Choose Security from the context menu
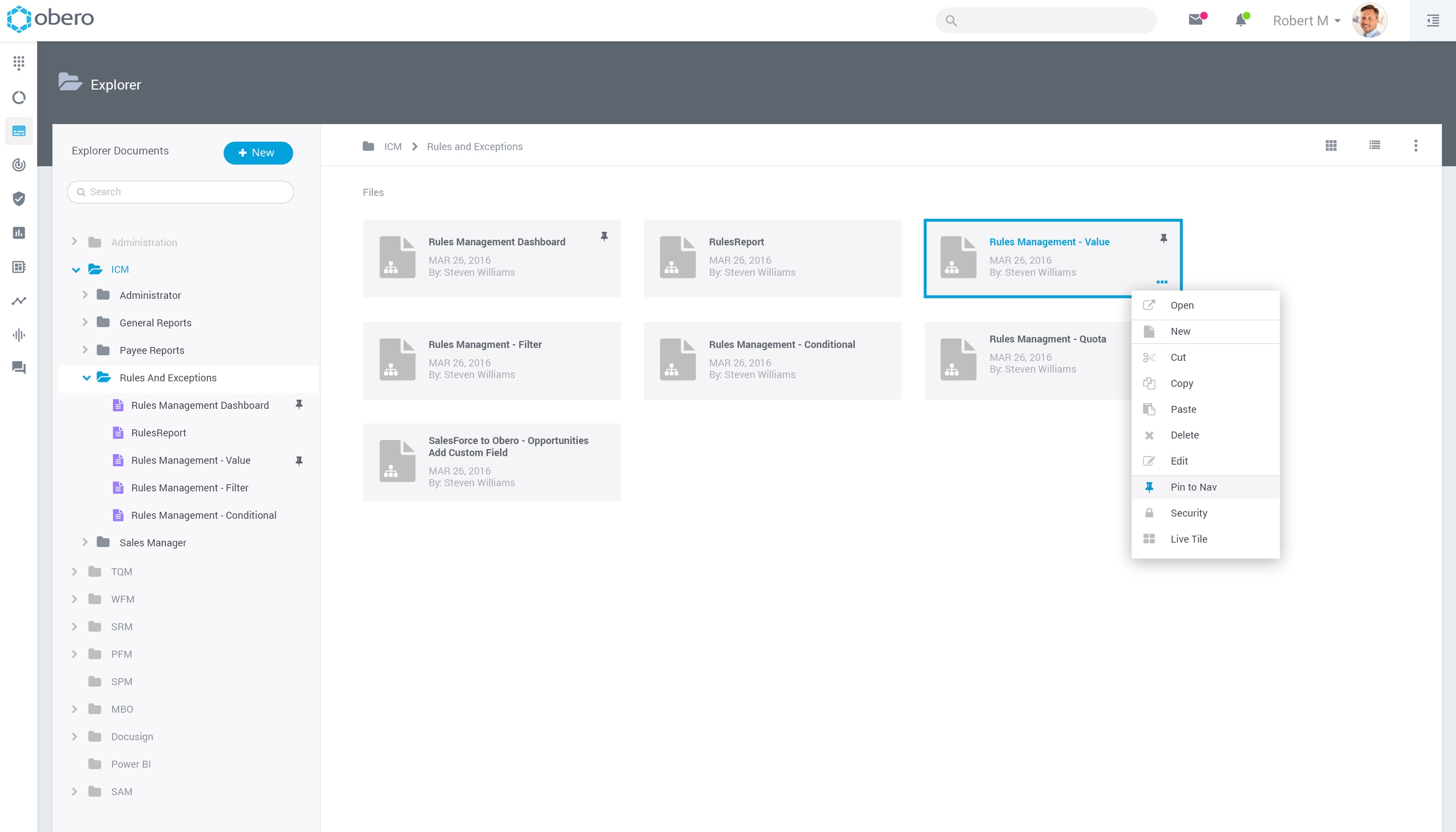 (x=1205, y=513)
